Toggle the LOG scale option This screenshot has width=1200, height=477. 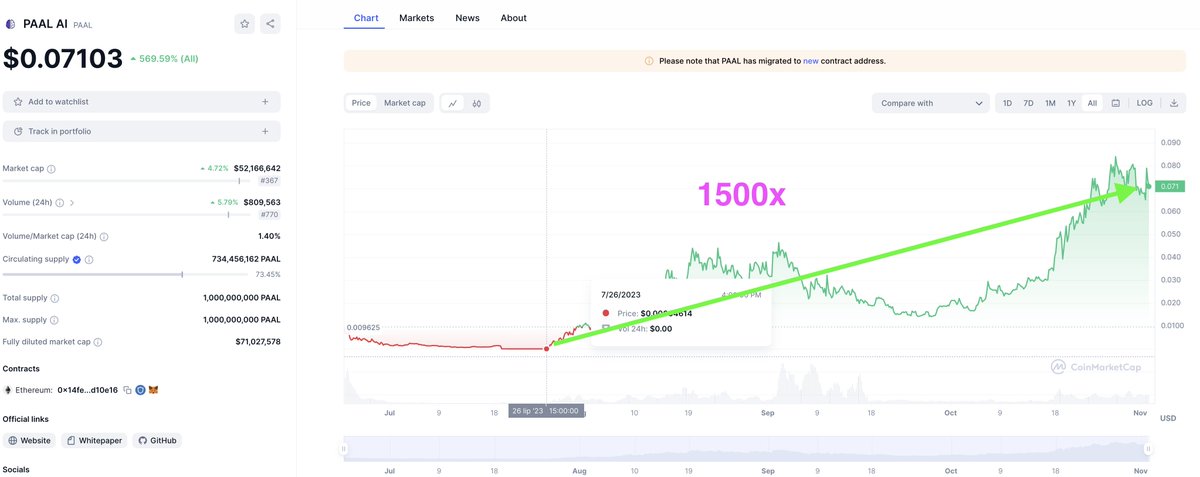tap(1145, 103)
